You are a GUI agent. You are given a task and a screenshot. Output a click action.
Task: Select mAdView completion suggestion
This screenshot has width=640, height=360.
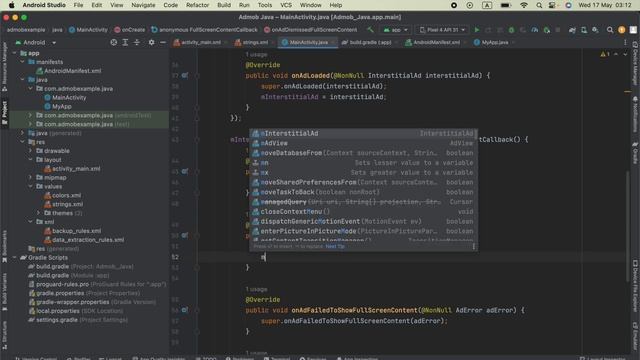click(363, 143)
